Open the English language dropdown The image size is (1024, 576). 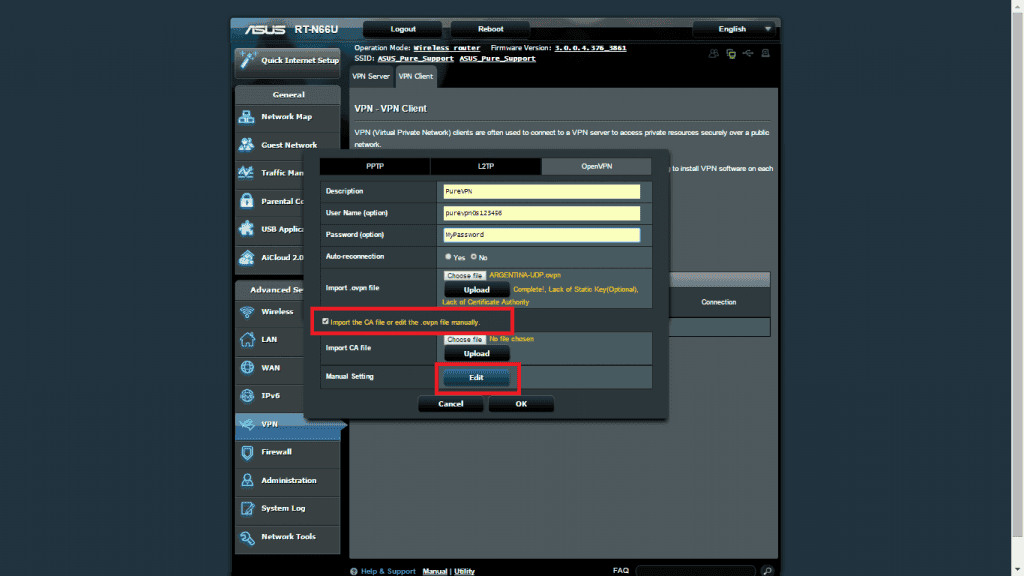click(x=736, y=29)
